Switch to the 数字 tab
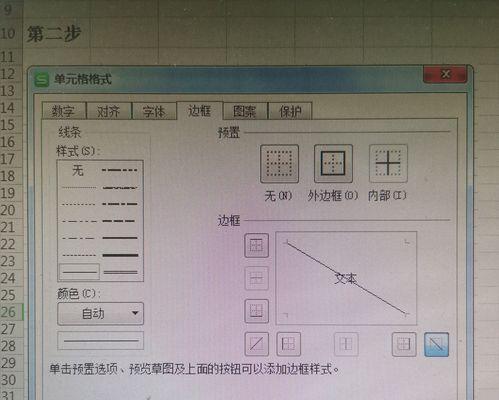Image resolution: width=499 pixels, height=400 pixels. click(x=64, y=111)
